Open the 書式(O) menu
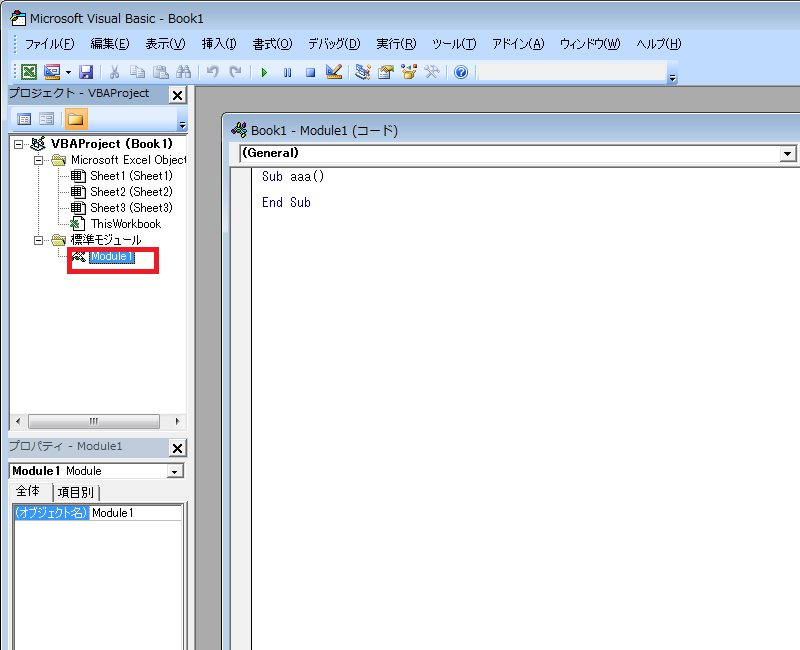The width and height of the screenshot is (800, 650). click(x=272, y=44)
